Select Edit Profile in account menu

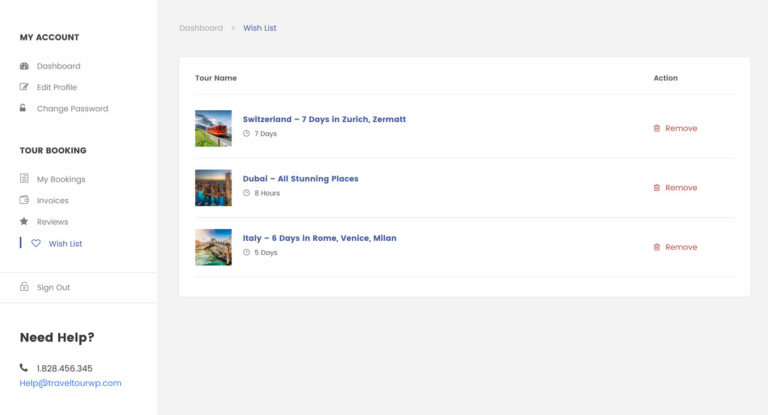[57, 87]
